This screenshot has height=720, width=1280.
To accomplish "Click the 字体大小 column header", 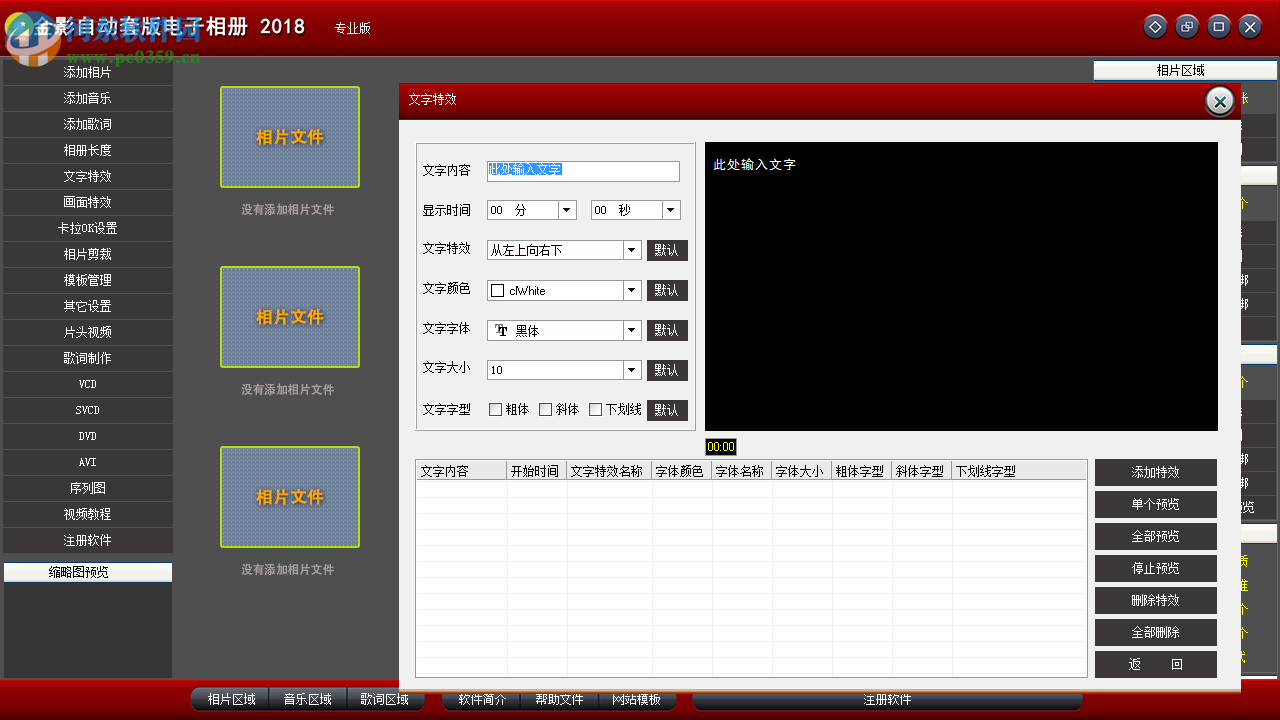I will [x=802, y=471].
